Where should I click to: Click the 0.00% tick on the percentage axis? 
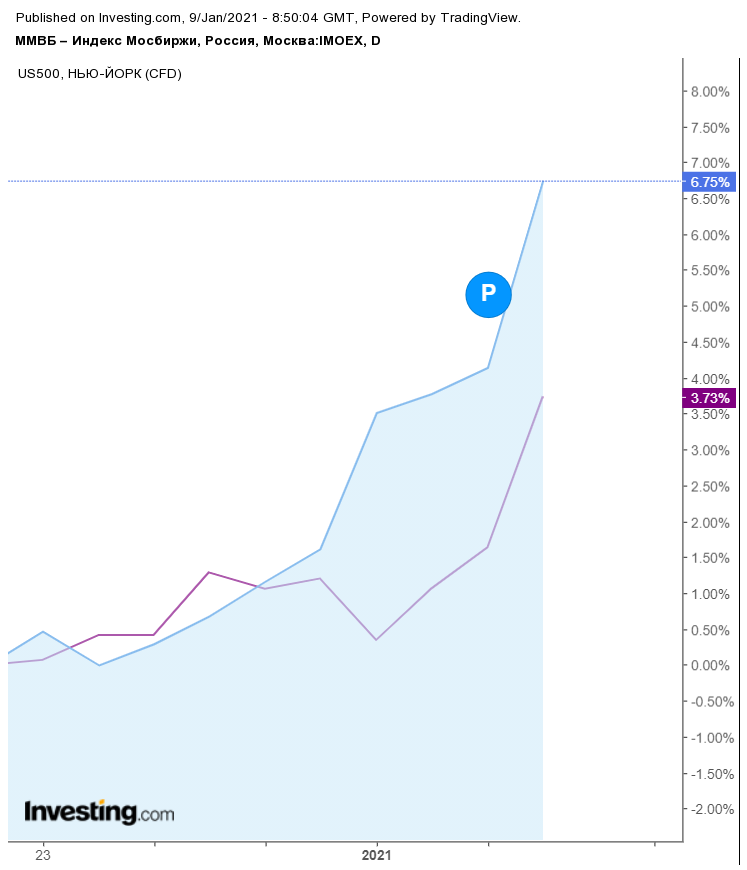coord(710,666)
